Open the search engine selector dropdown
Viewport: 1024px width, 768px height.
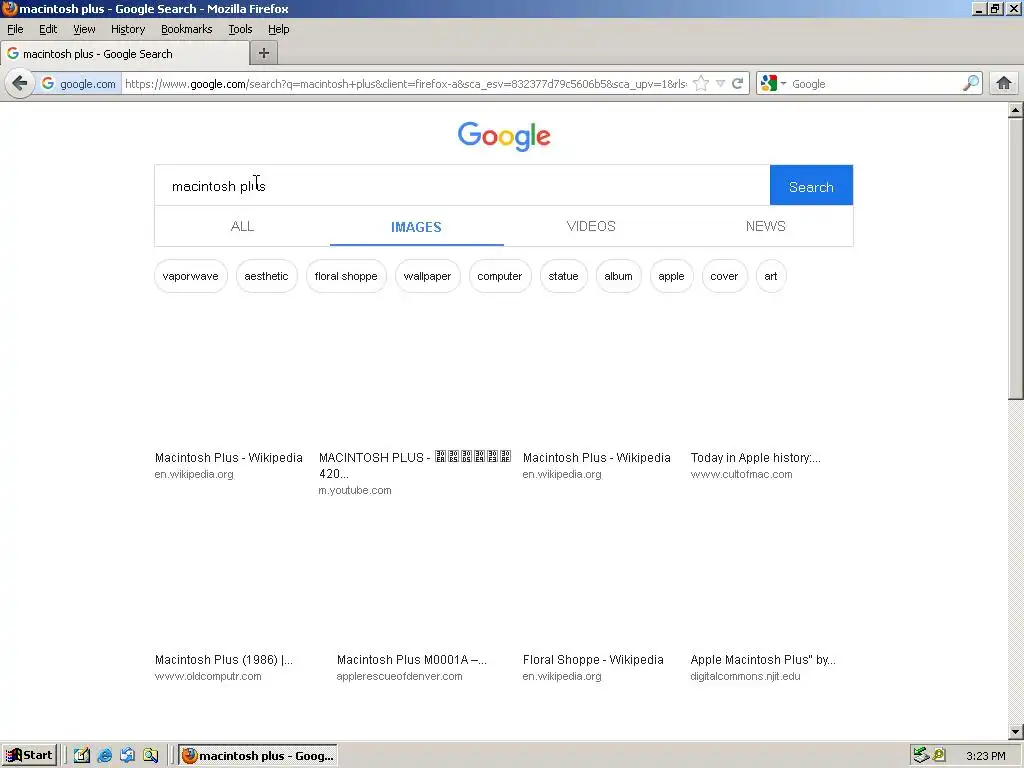click(773, 84)
